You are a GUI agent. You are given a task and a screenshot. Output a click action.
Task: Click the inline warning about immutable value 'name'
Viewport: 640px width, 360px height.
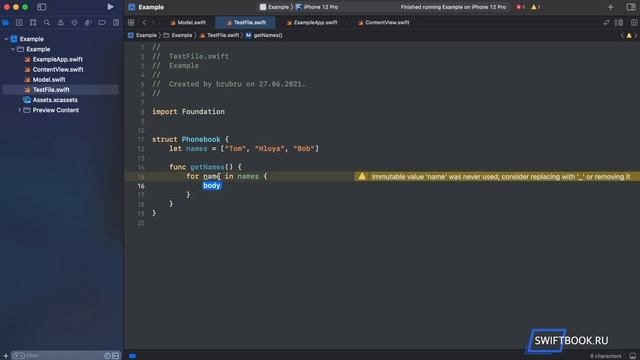501,177
